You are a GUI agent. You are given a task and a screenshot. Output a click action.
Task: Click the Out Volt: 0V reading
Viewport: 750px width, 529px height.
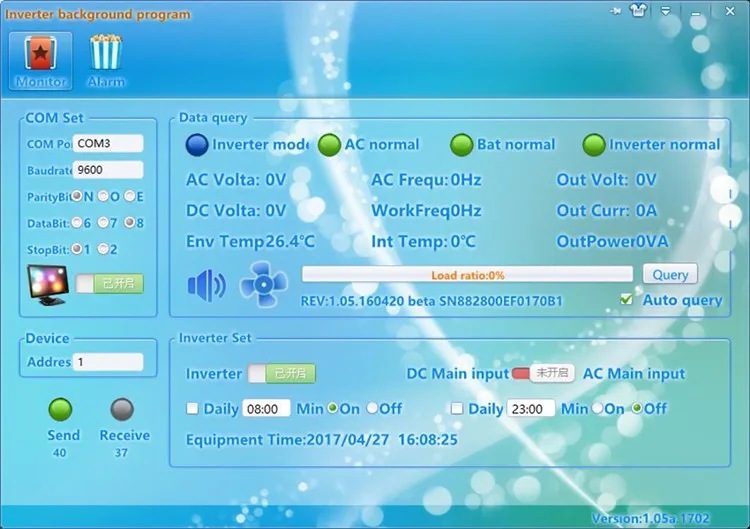pyautogui.click(x=607, y=180)
